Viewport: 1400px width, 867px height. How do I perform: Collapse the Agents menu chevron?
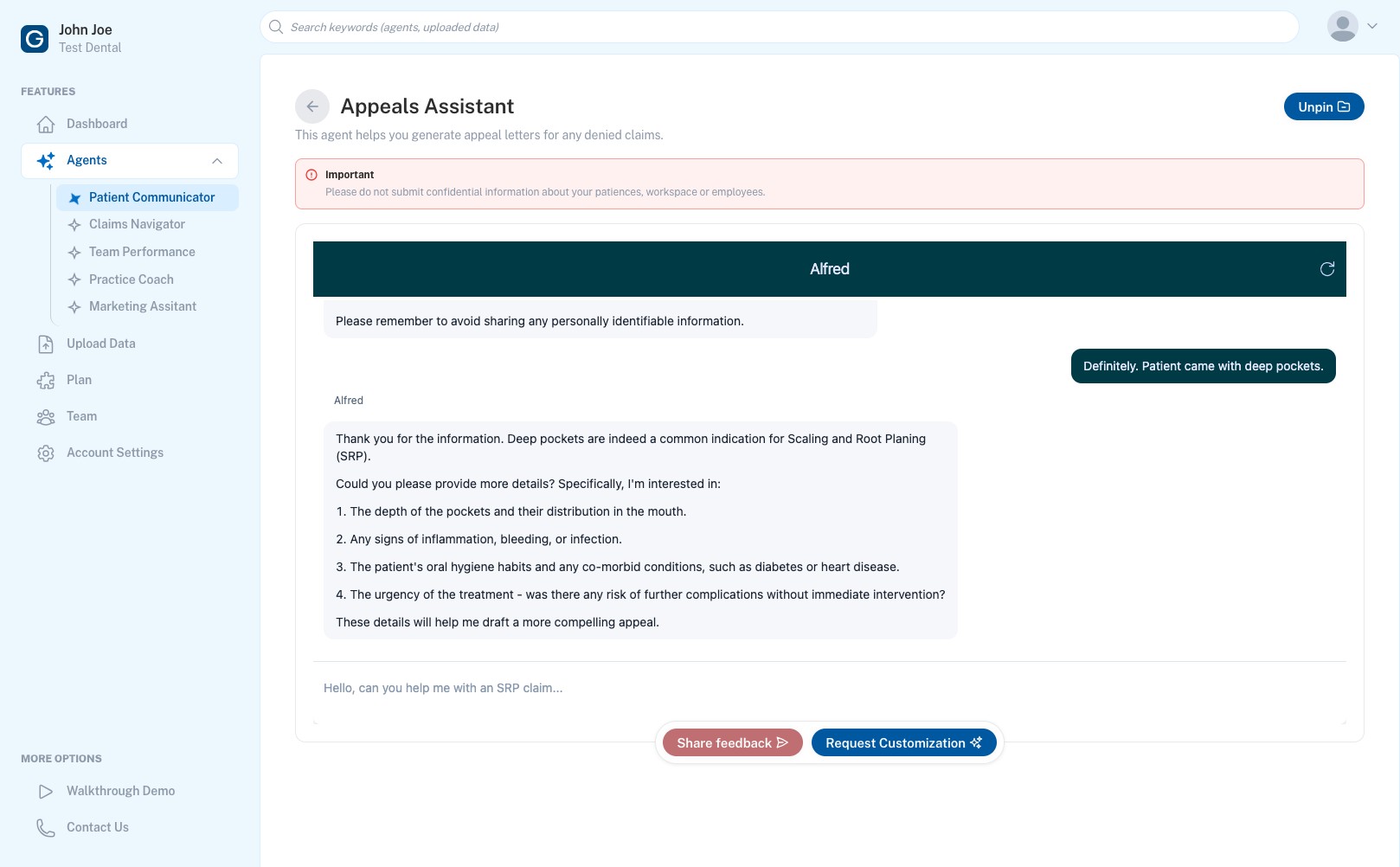(x=217, y=161)
